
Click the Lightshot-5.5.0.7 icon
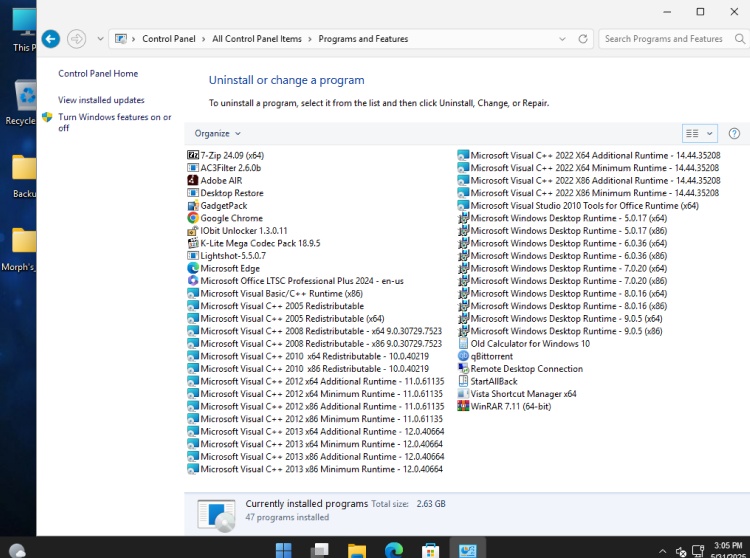pos(193,255)
